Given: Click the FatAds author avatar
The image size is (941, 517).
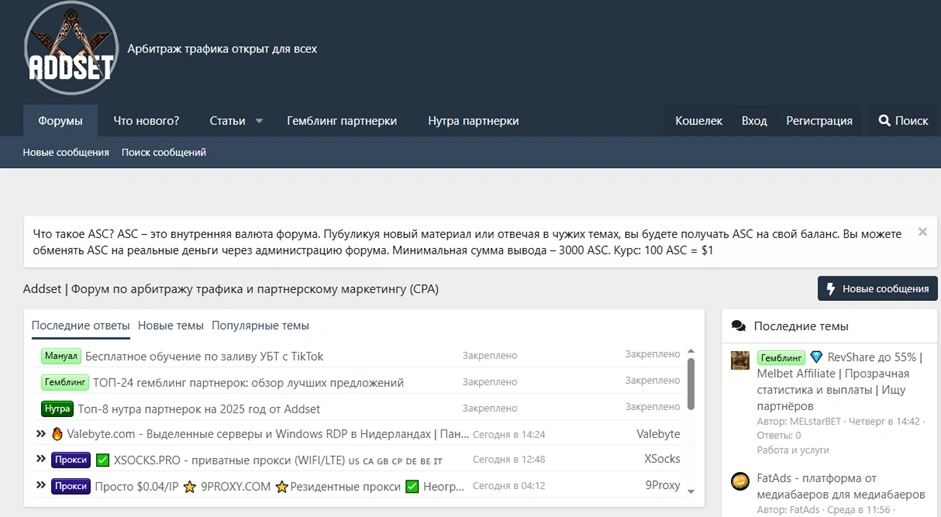Looking at the screenshot, I should (740, 481).
